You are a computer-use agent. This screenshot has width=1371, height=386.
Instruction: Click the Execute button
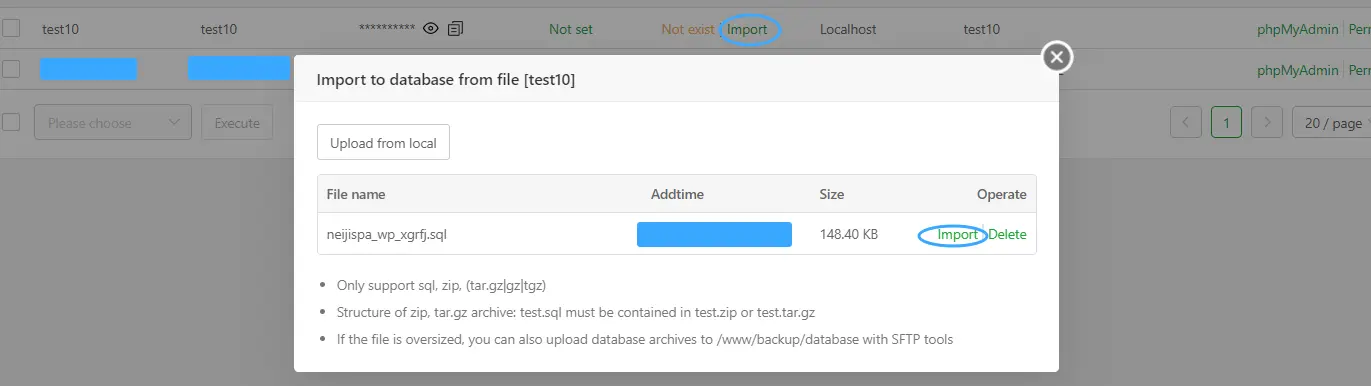click(x=237, y=123)
